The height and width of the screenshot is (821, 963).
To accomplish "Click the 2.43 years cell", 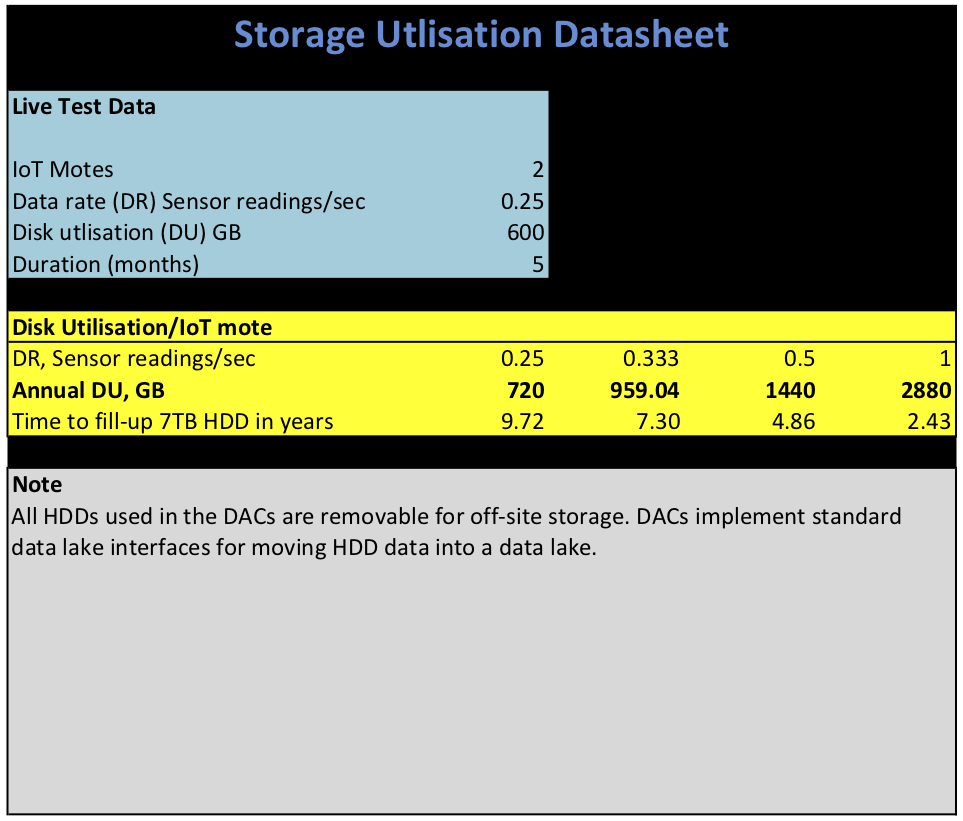I will (x=929, y=421).
